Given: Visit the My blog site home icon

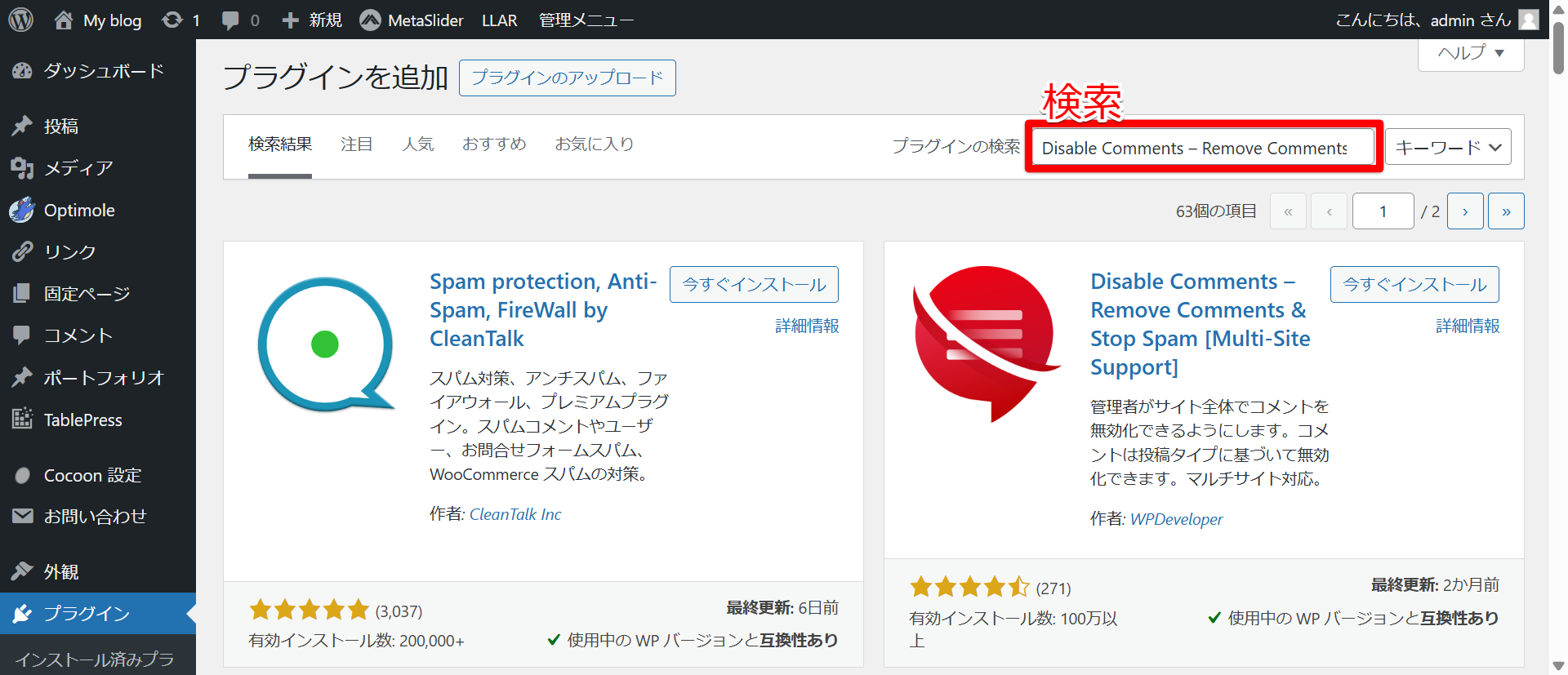Looking at the screenshot, I should [x=64, y=20].
